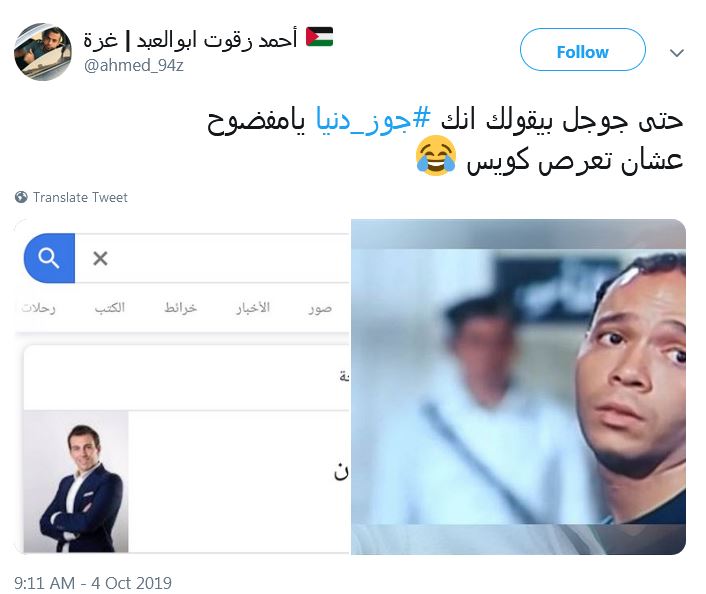Viewport: 706px width, 594px height.
Task: Open the man in suit thumbnail
Action: click(76, 481)
